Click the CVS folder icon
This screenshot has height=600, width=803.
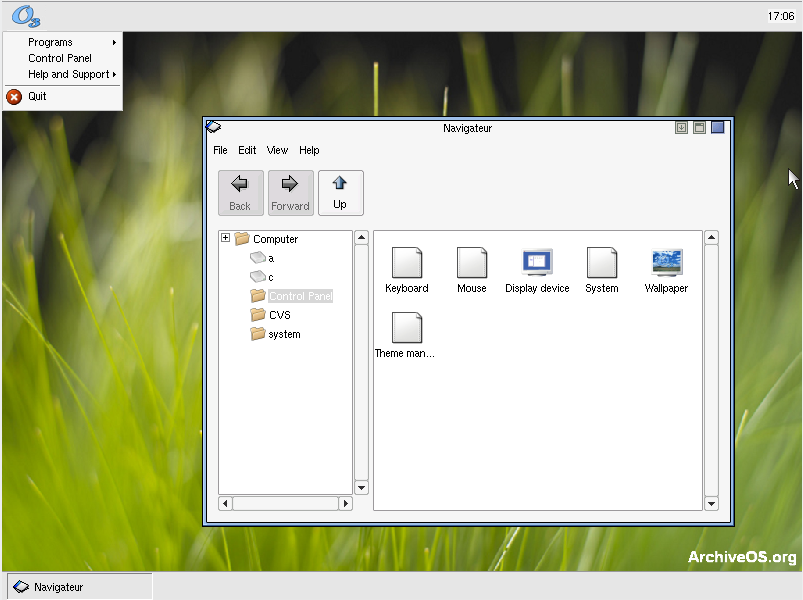click(258, 314)
